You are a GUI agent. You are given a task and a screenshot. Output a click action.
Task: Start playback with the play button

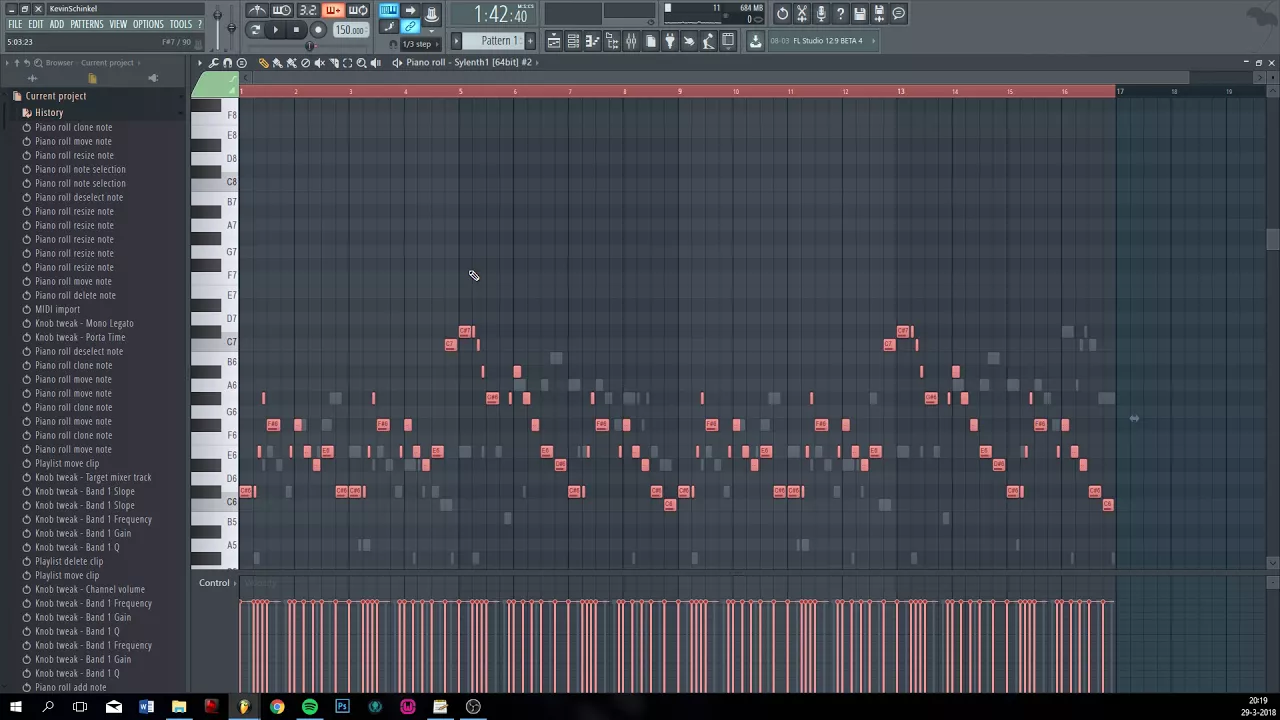[x=276, y=29]
